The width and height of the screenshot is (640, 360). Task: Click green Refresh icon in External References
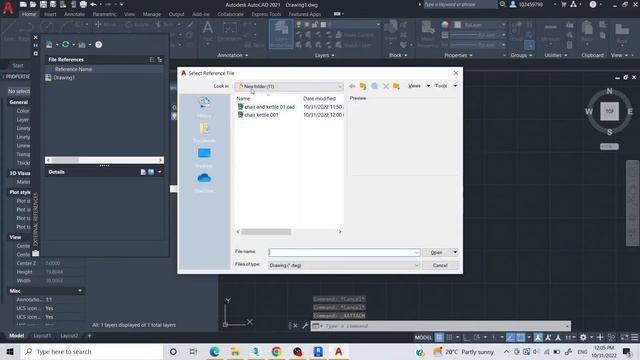65,44
